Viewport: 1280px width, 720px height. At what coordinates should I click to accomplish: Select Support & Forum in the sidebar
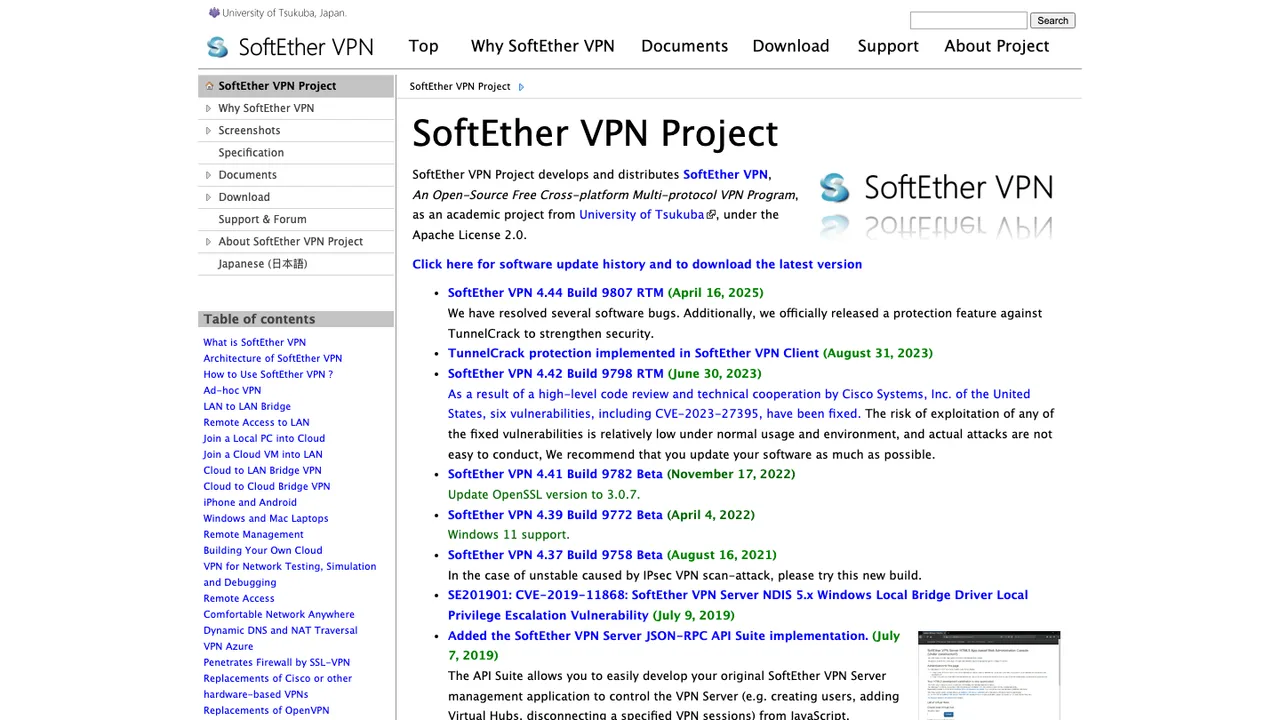pyautogui.click(x=262, y=219)
